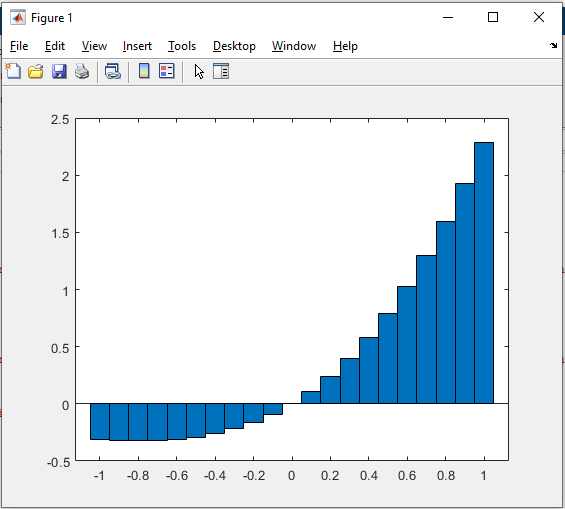Image resolution: width=565 pixels, height=509 pixels.
Task: Click the x-axis label -0.4
Action: (215, 476)
